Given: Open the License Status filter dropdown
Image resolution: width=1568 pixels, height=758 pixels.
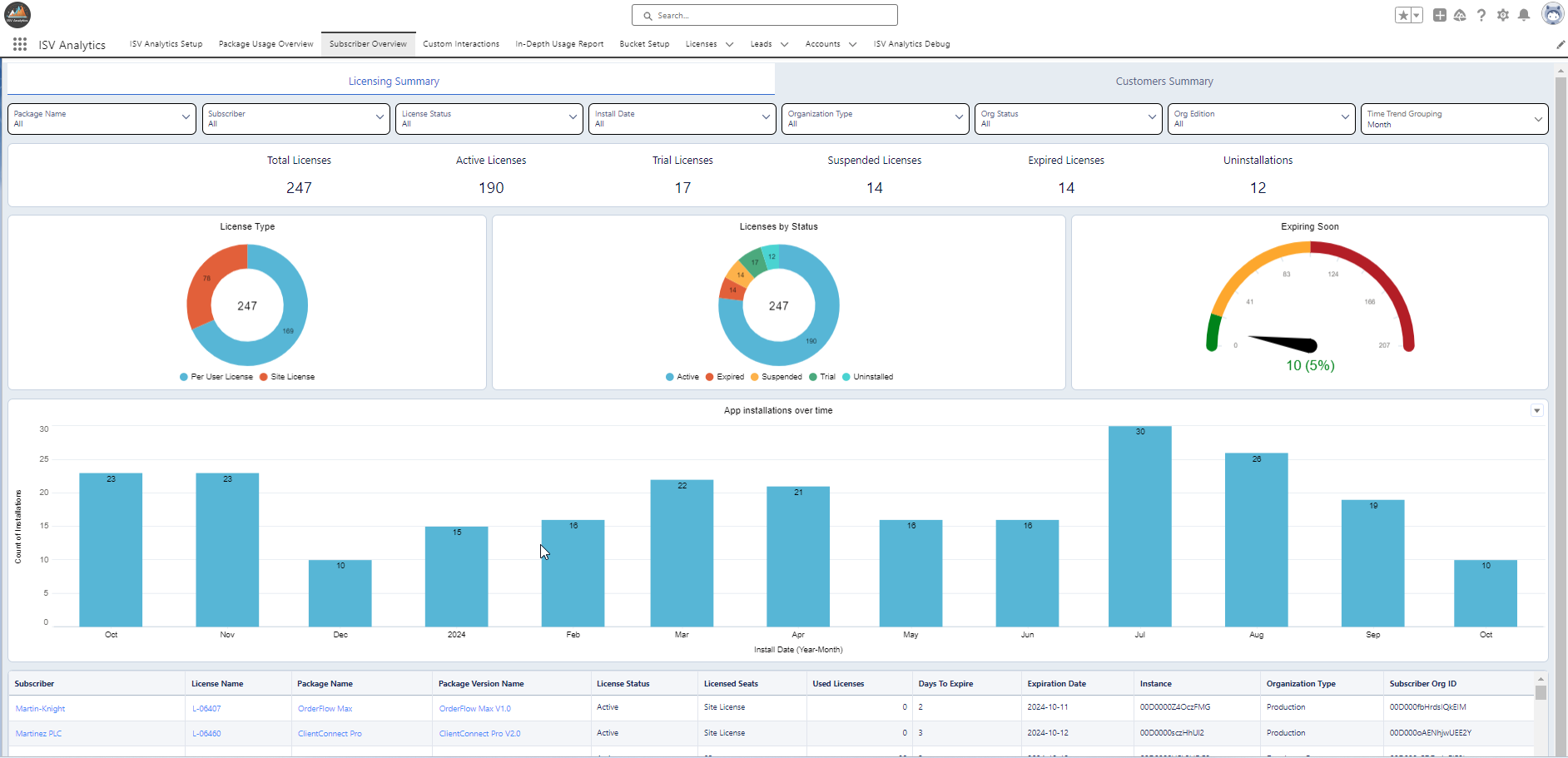Looking at the screenshot, I should (489, 118).
